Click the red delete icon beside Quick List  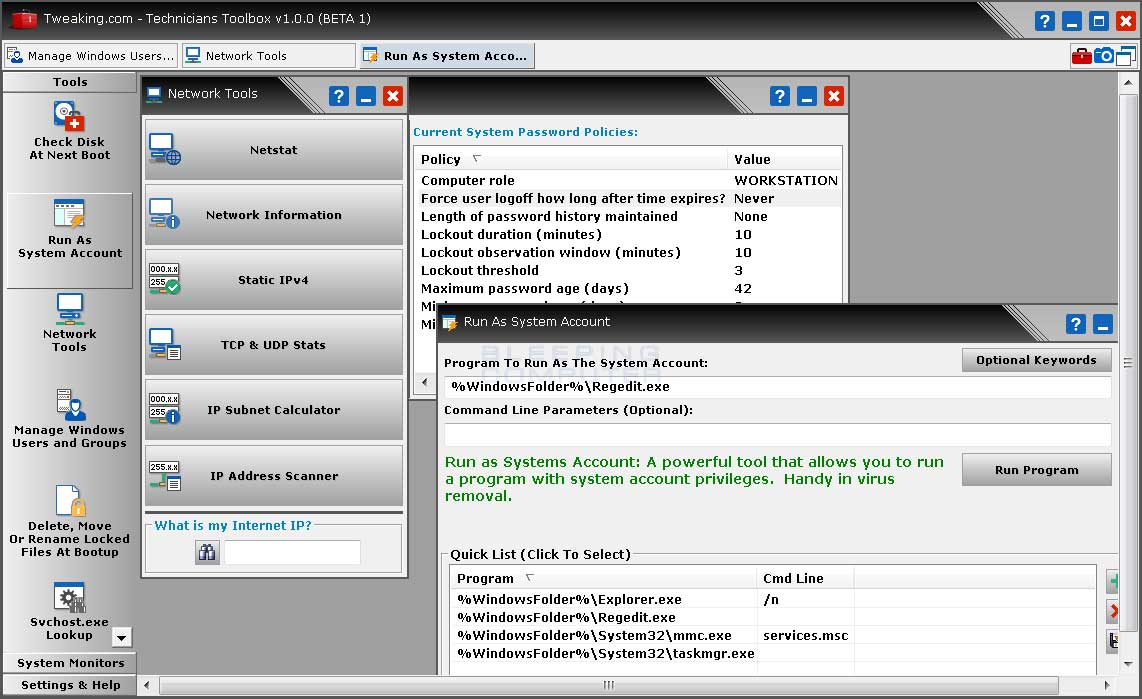pos(1113,611)
